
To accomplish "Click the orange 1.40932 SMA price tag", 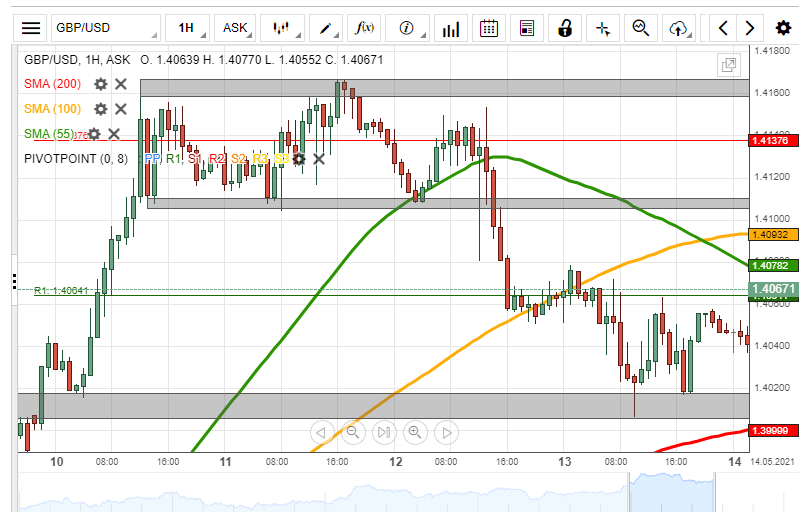I will [774, 235].
